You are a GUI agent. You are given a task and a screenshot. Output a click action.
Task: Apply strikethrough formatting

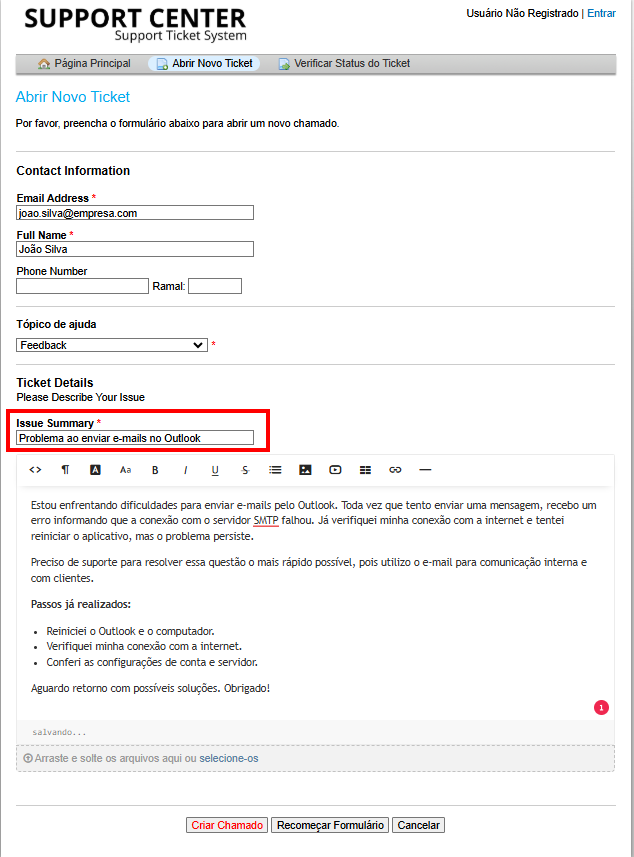(x=245, y=469)
